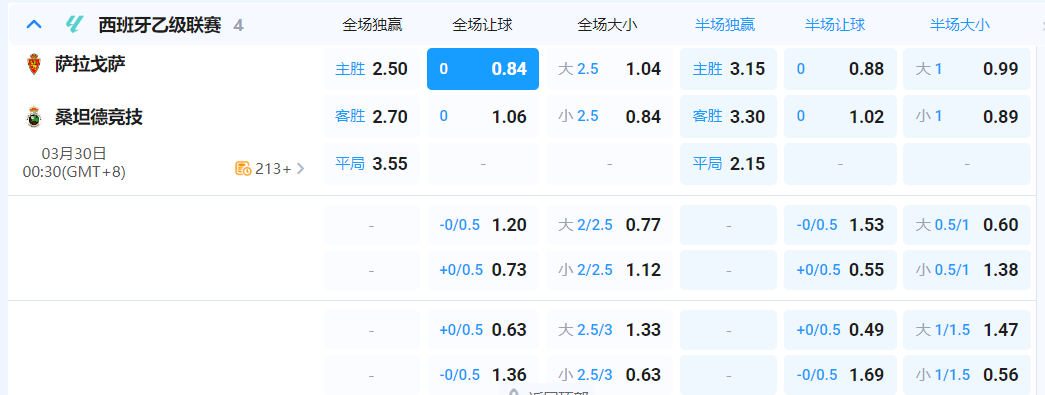Image resolution: width=1045 pixels, height=395 pixels.
Task: Pick half-time 小 1/1.5 at 0.56
Action: pos(967,375)
